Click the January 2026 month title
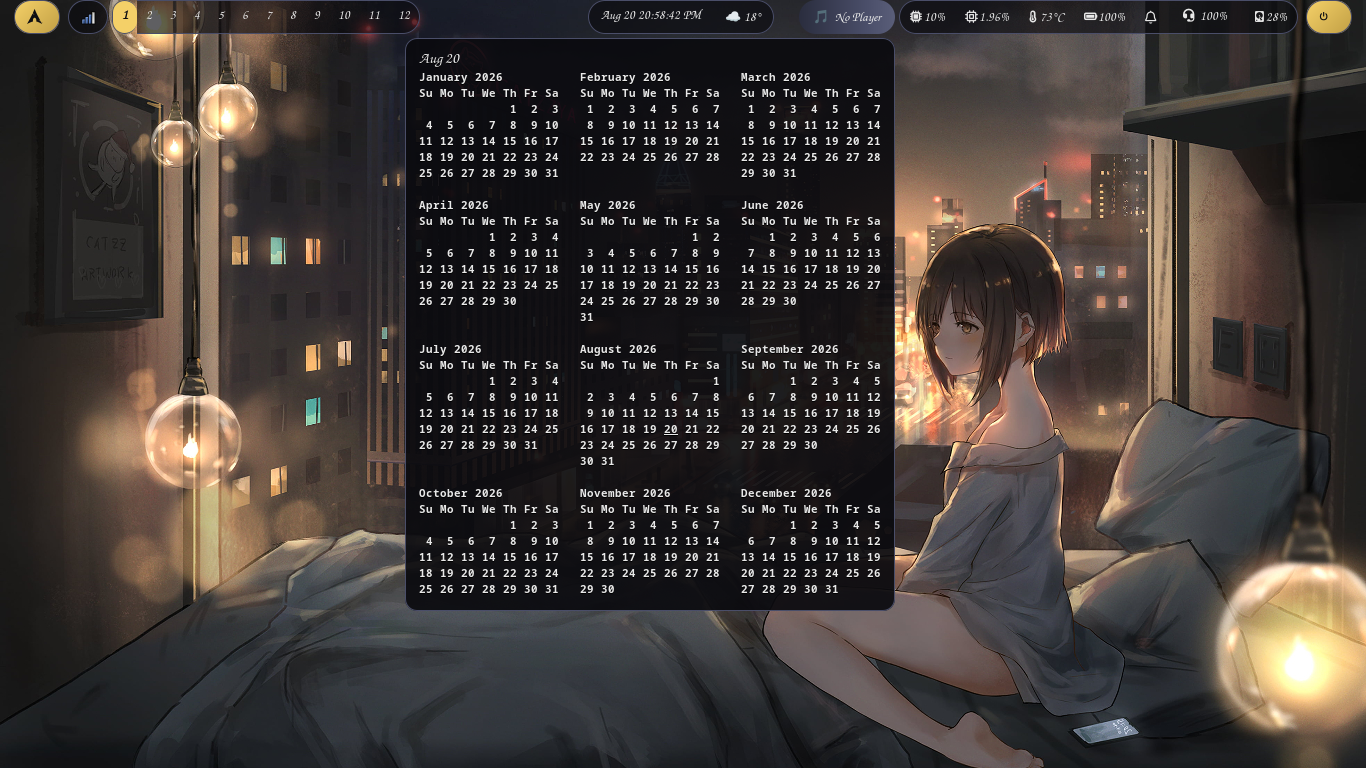 click(x=461, y=77)
